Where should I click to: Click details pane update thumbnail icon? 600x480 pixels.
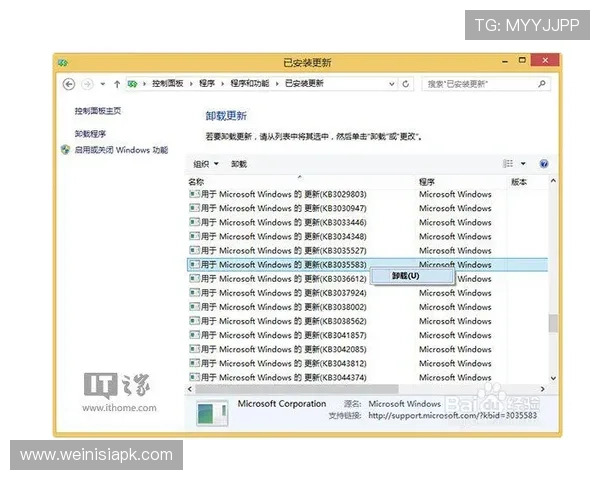(x=212, y=413)
